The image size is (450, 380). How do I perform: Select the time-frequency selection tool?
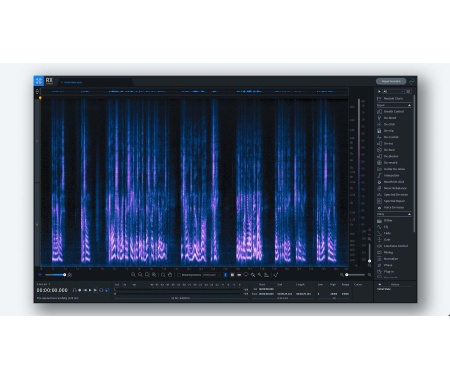pos(232,275)
